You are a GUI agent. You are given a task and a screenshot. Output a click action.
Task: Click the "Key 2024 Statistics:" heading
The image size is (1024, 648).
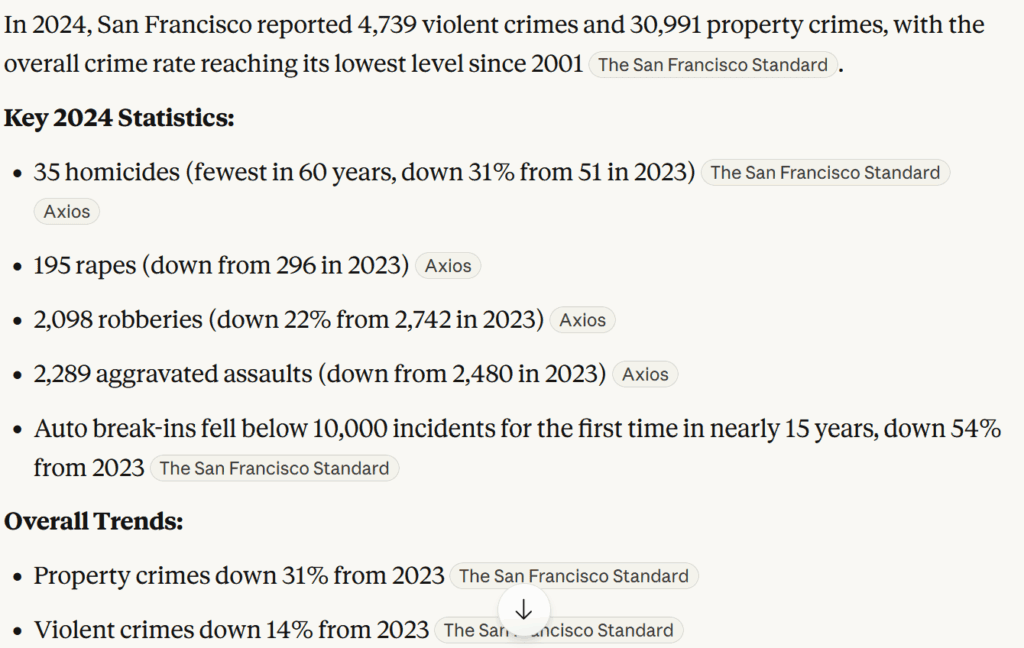(119, 118)
